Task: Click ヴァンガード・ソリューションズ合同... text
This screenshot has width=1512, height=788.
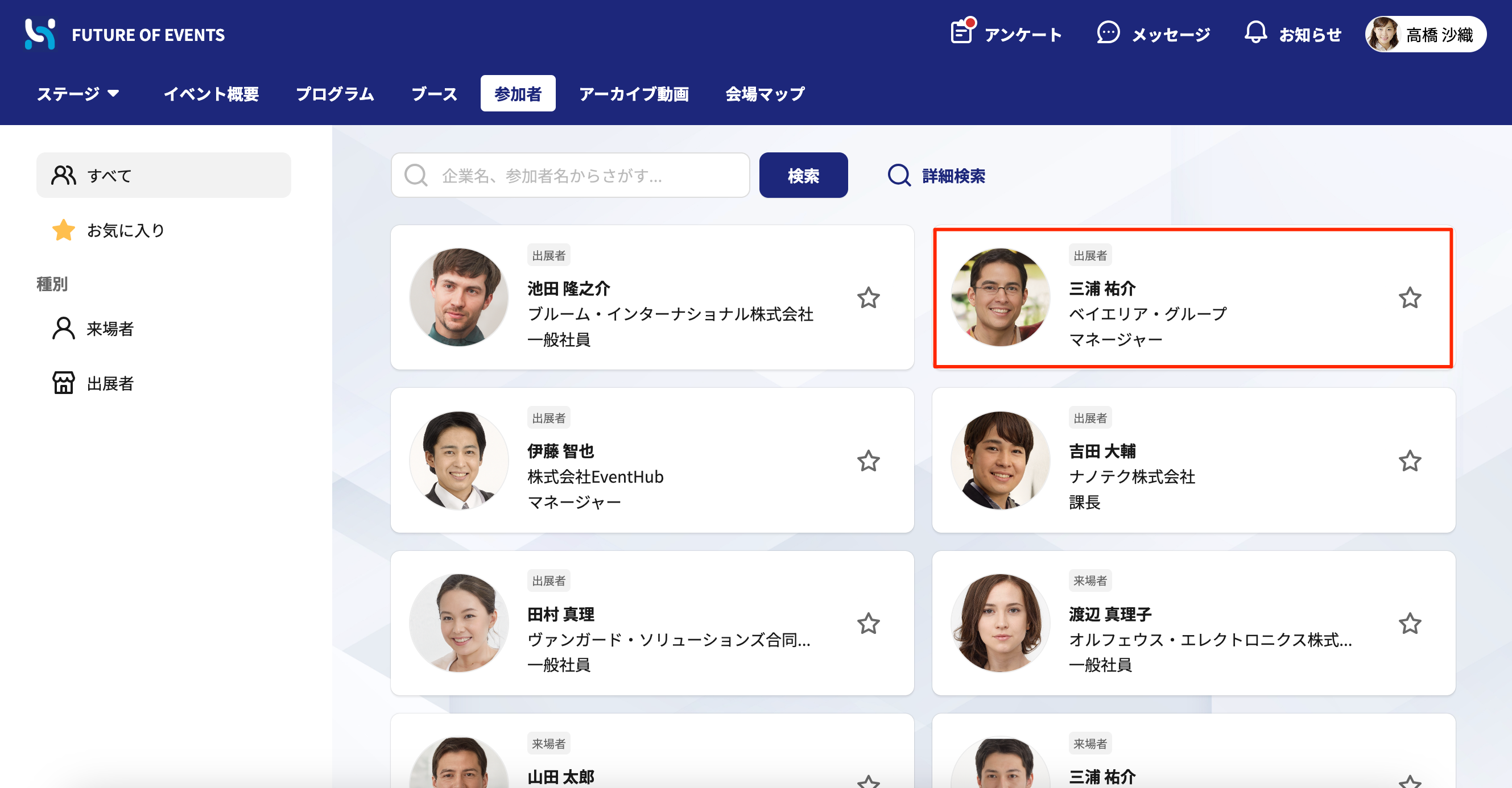Action: click(668, 639)
